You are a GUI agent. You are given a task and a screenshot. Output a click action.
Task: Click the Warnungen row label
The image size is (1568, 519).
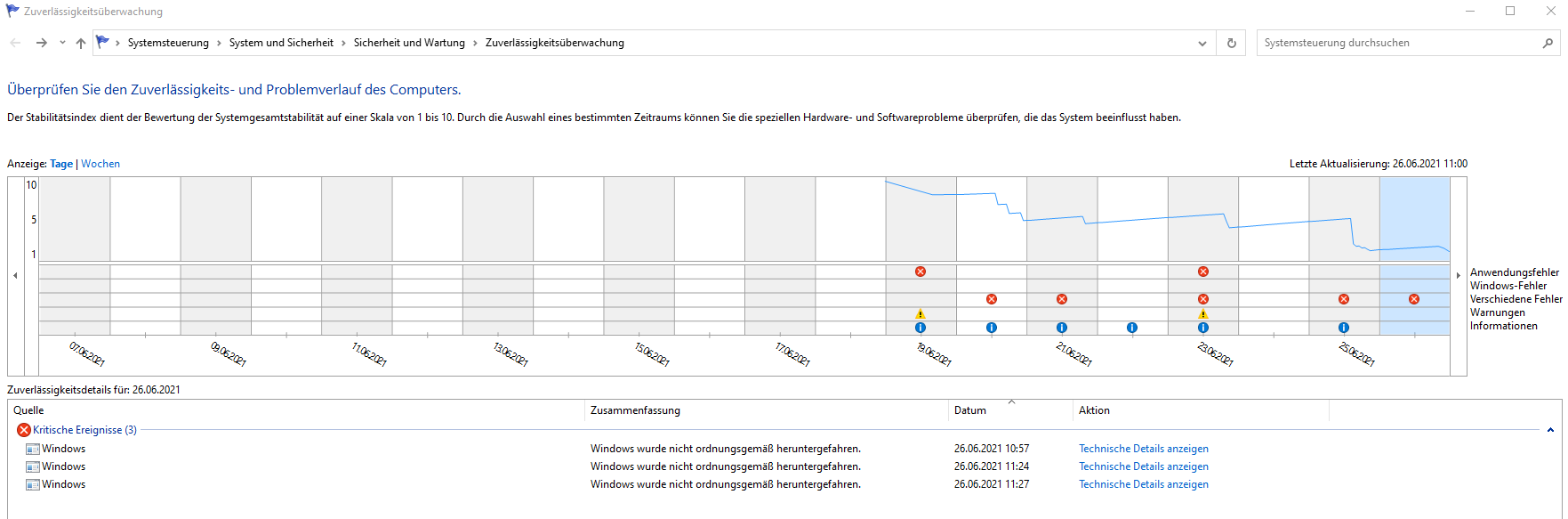click(1498, 312)
